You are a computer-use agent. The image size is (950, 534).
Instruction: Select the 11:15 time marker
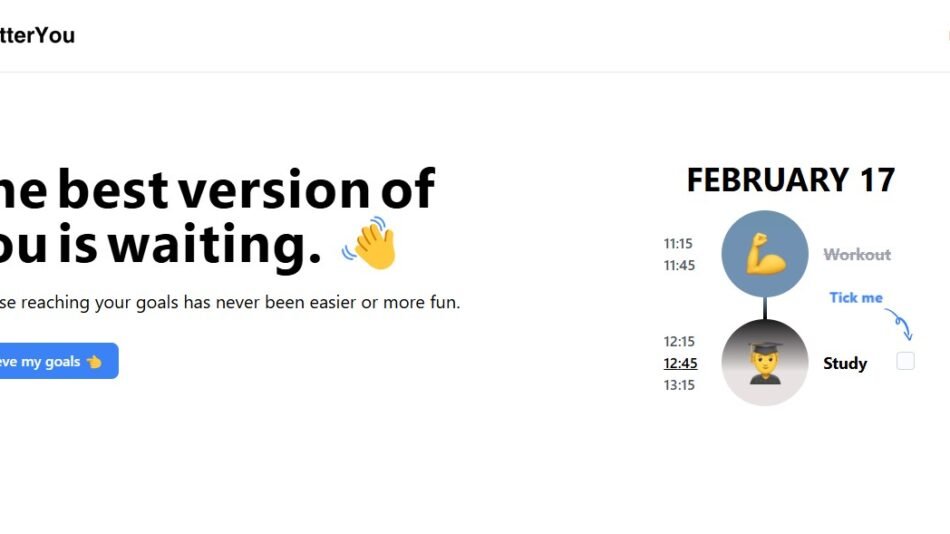(678, 243)
